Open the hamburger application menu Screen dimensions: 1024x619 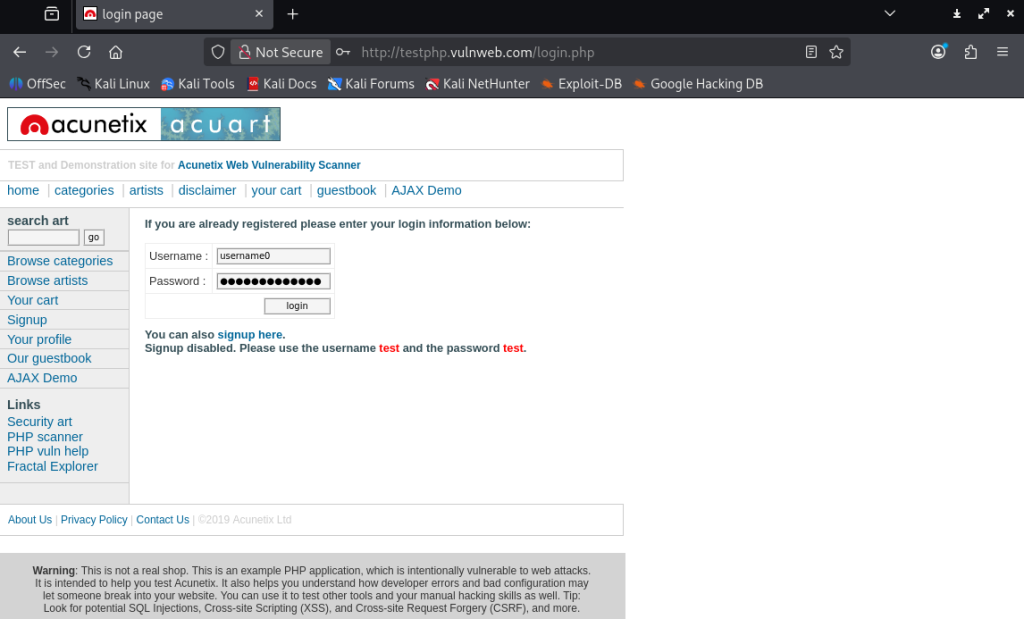tap(1002, 52)
